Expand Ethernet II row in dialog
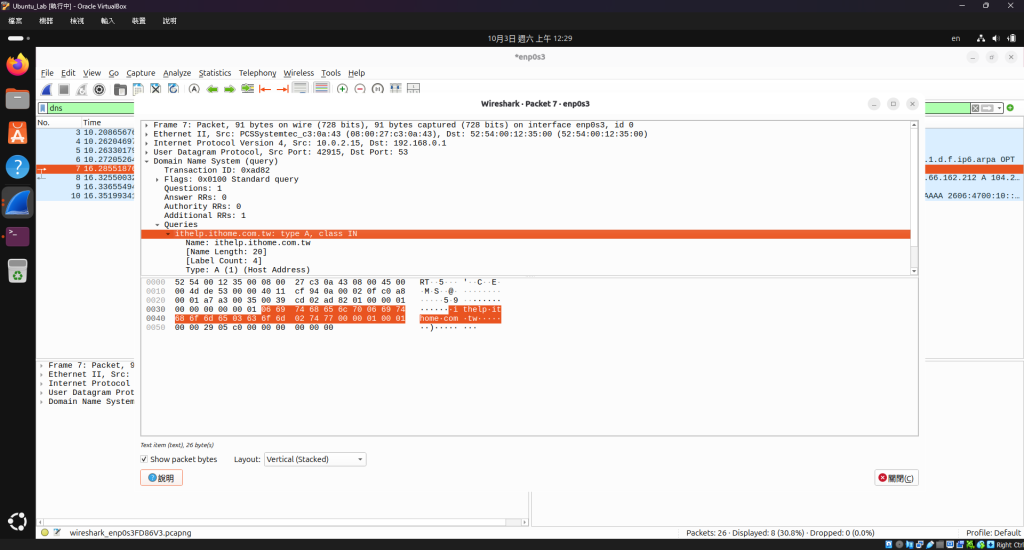Image resolution: width=1024 pixels, height=550 pixels. 146,134
